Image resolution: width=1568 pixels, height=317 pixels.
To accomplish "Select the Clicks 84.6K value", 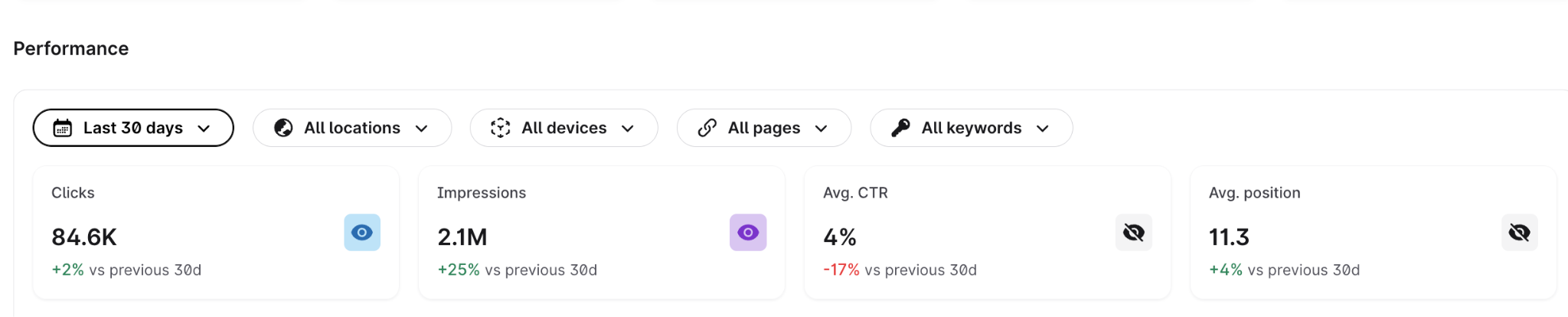I will click(84, 237).
